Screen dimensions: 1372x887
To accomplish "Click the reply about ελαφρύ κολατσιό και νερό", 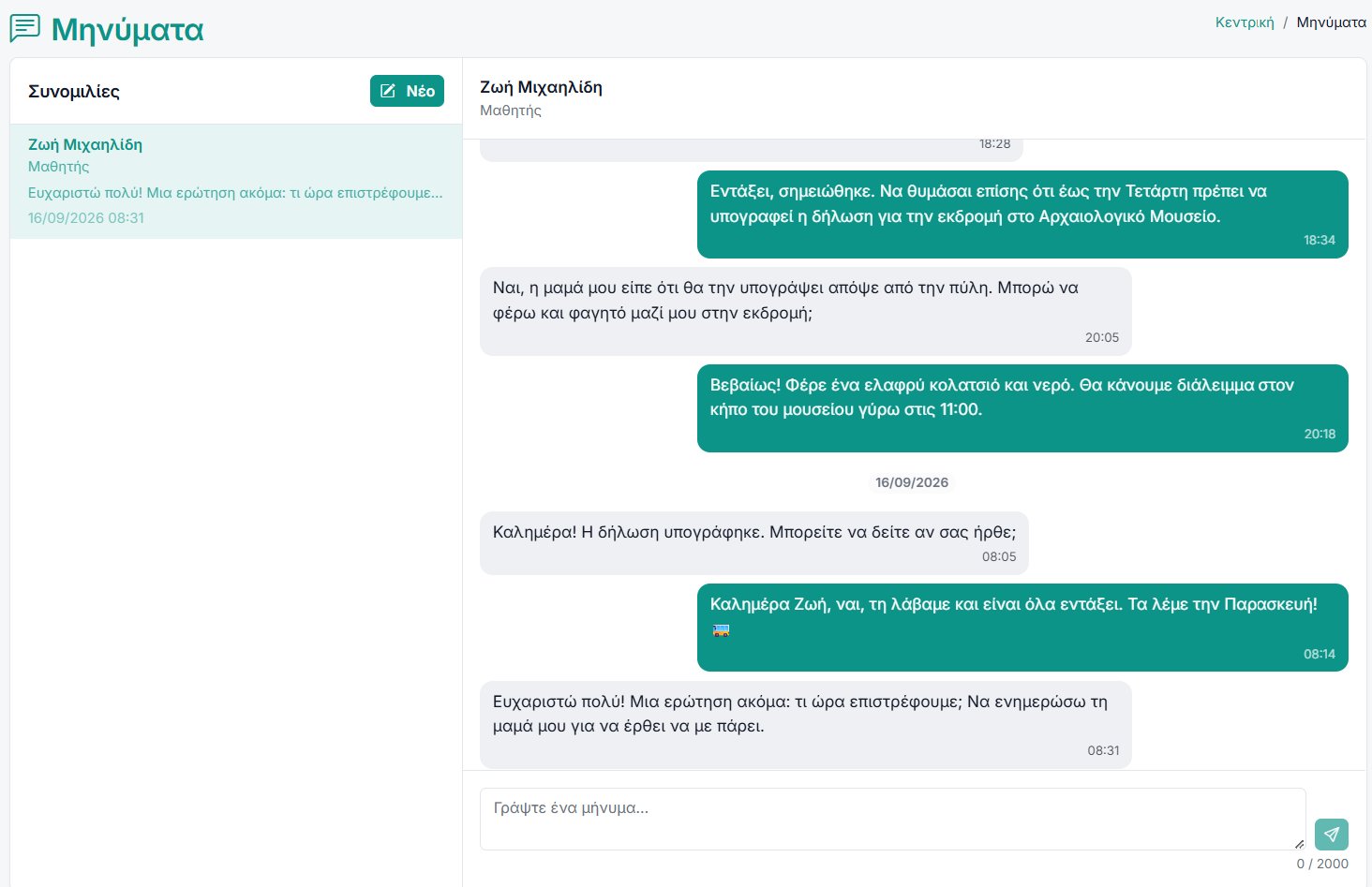I will [1022, 408].
